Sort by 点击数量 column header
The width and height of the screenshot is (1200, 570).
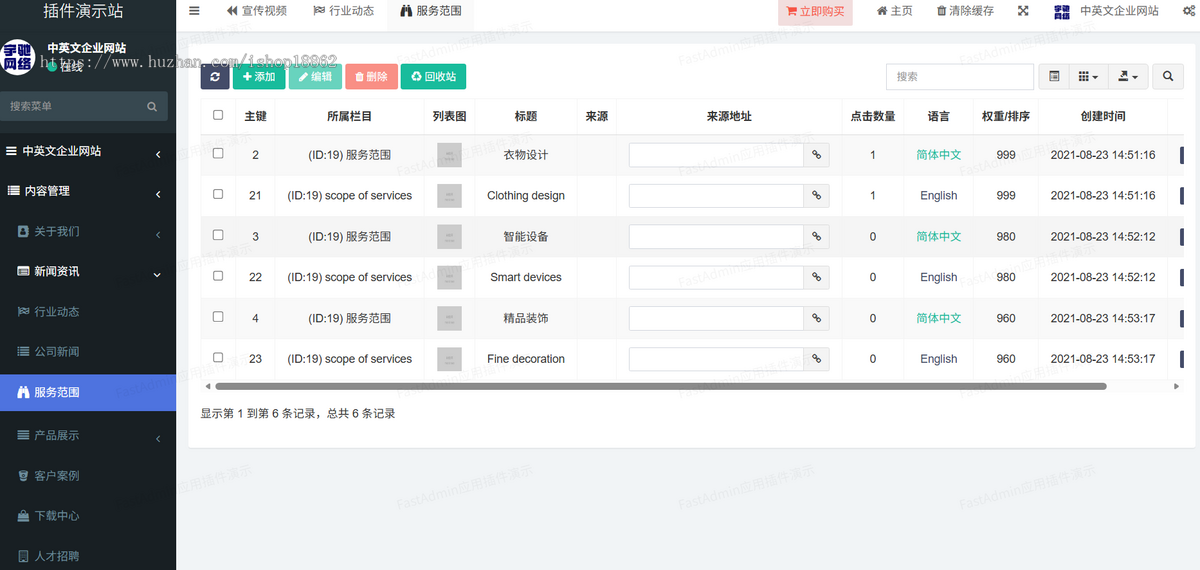[x=872, y=116]
